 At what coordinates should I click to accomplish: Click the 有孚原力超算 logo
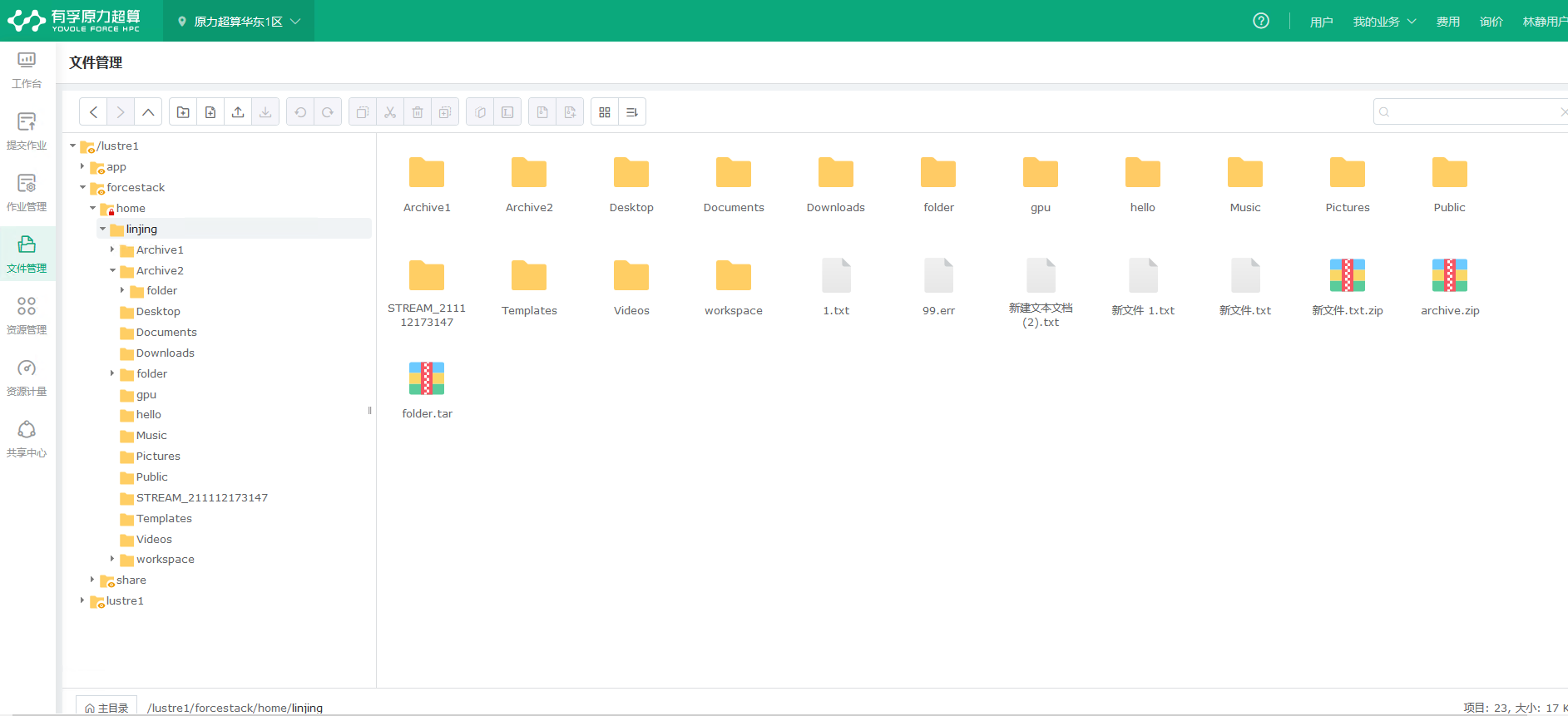click(74, 21)
